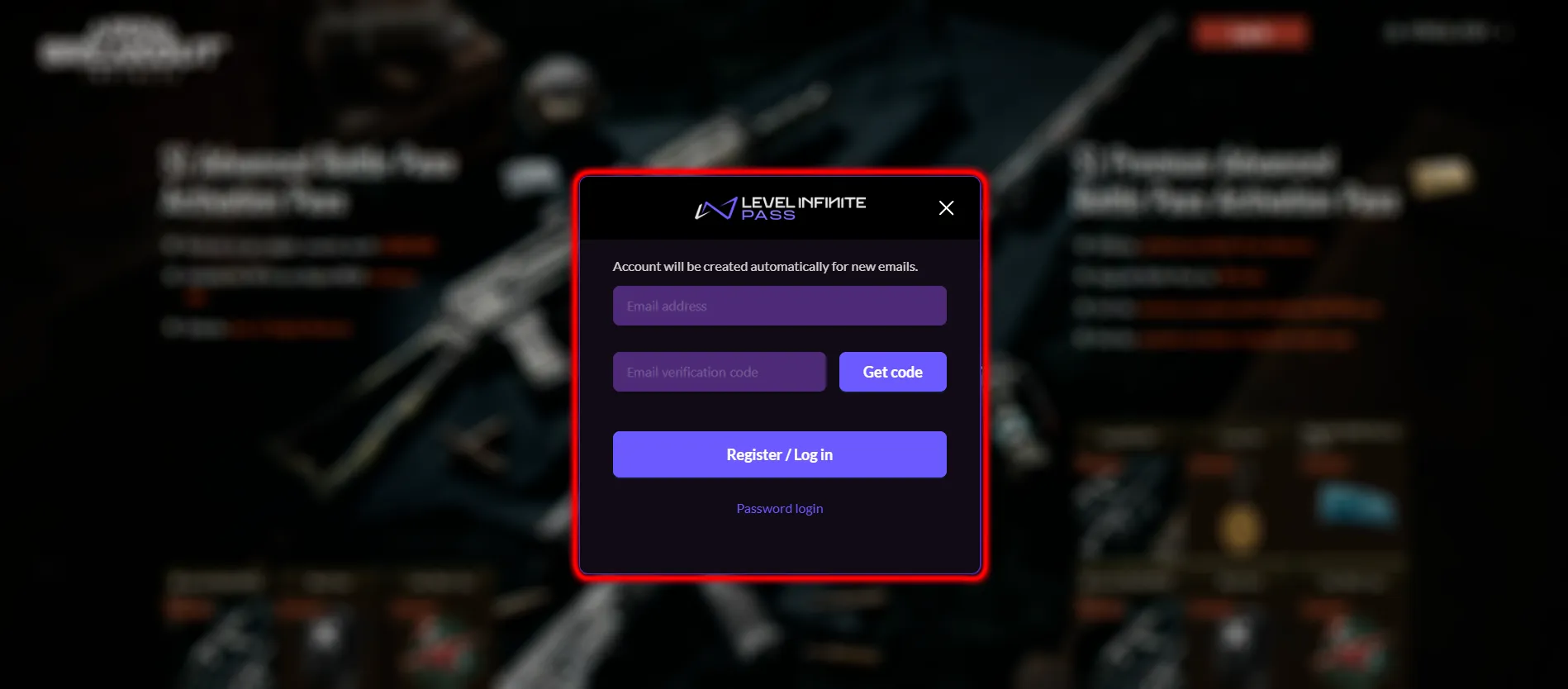This screenshot has height=689, width=1568.
Task: Click the Premium Advanced Battle Pass heading
Action: [x=1235, y=181]
